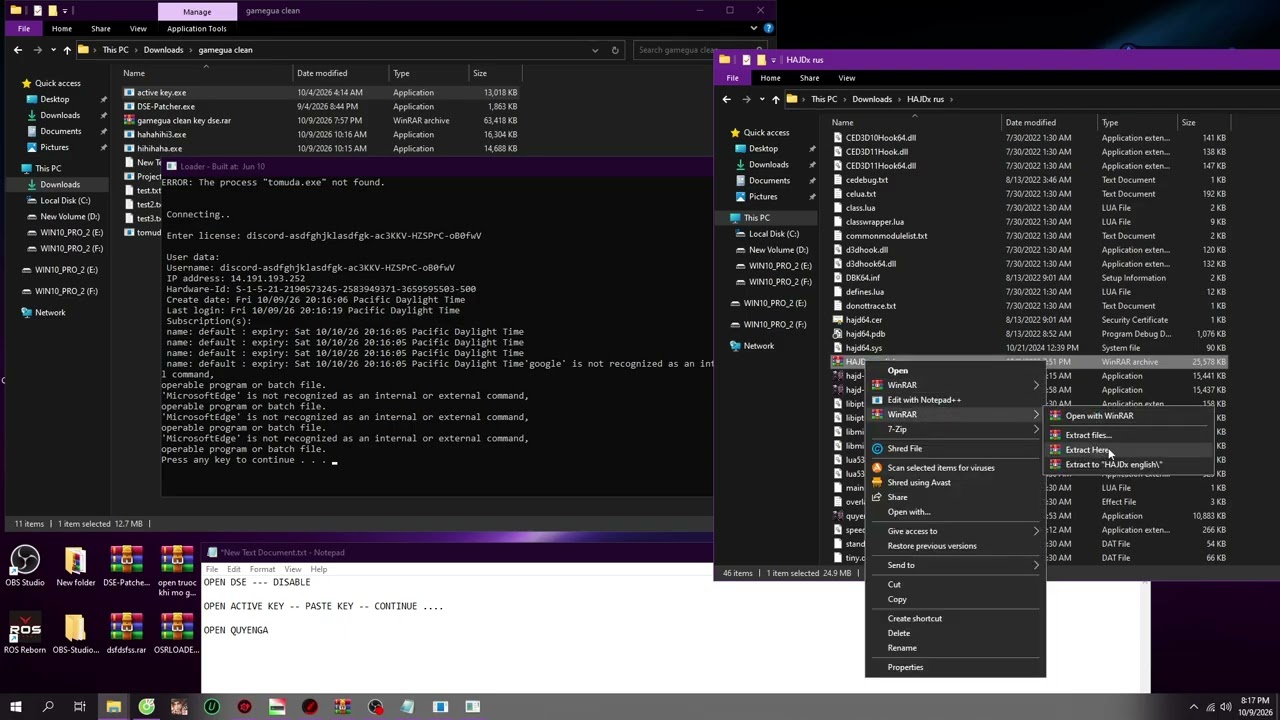Open address history dropdown in gamegua clean
Screen dimensions: 1280x720
coord(595,50)
